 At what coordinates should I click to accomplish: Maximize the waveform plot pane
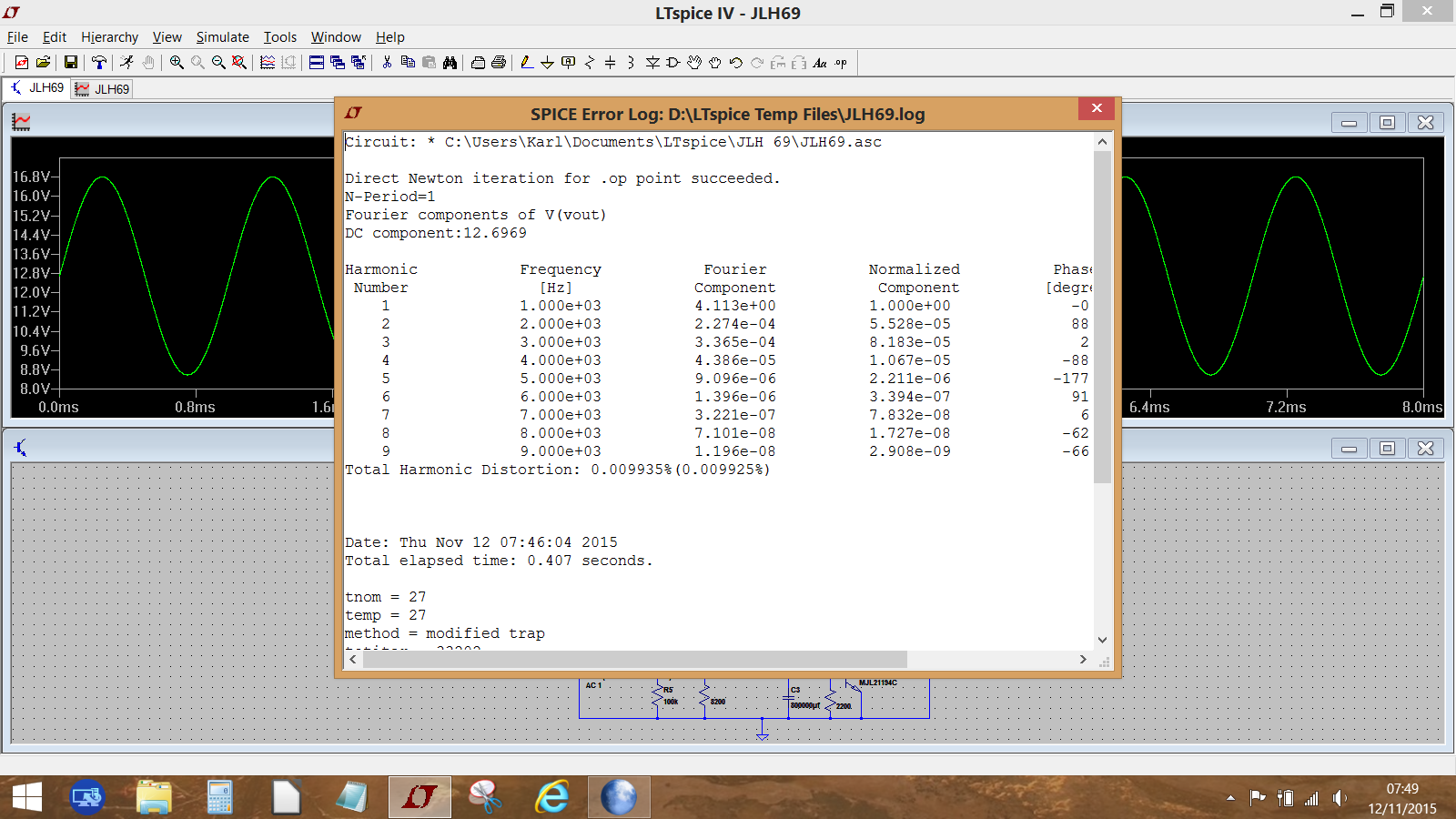[x=1387, y=122]
